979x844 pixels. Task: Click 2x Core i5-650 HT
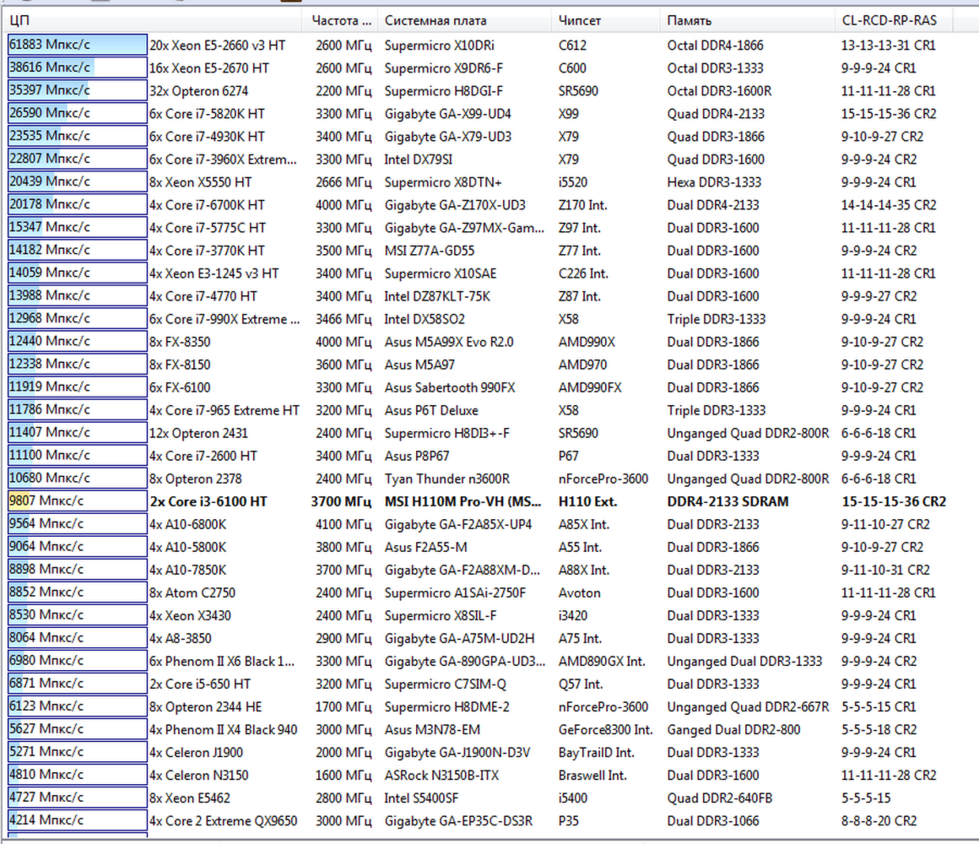pos(199,684)
